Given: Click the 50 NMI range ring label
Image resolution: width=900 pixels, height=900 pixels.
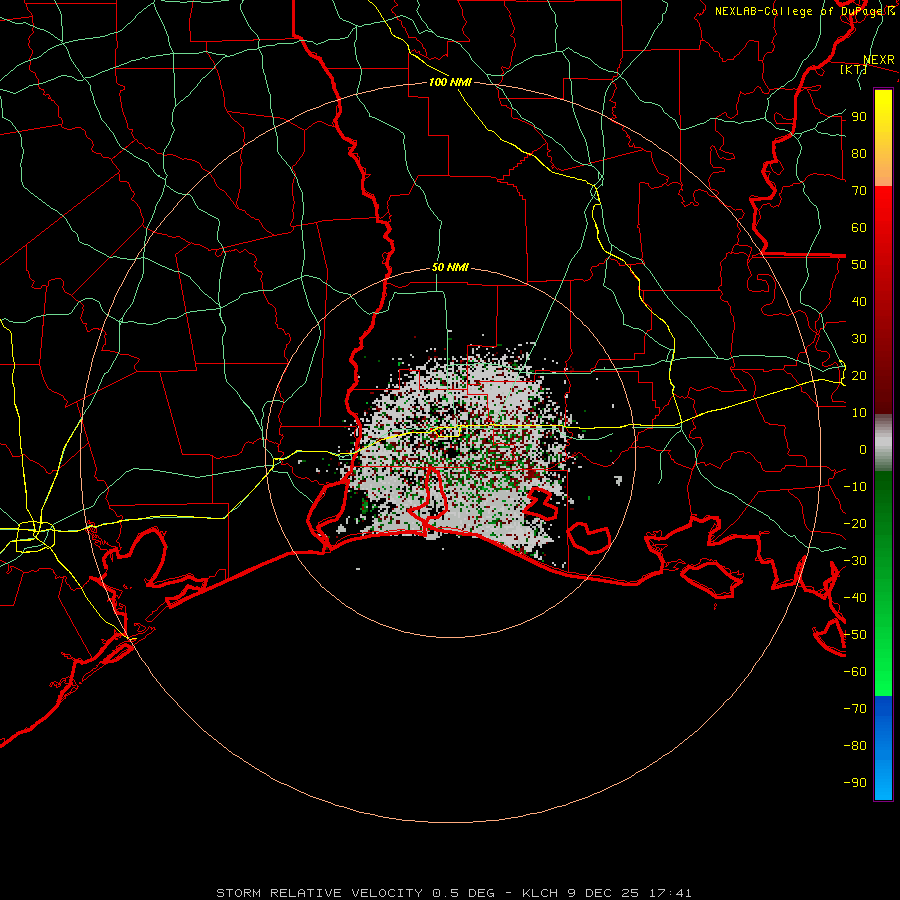Looking at the screenshot, I should (x=450, y=267).
